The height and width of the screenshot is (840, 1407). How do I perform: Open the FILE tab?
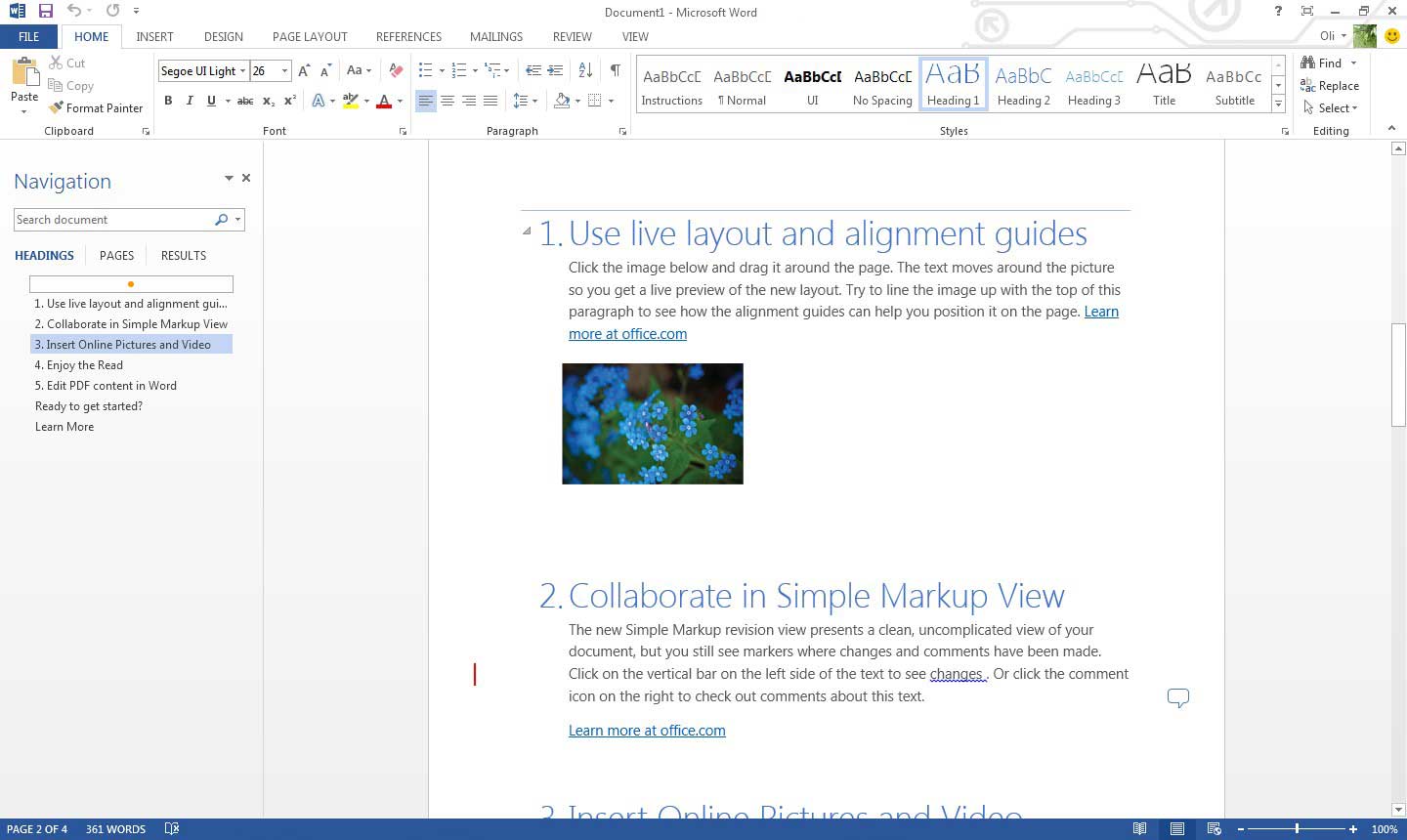(29, 36)
